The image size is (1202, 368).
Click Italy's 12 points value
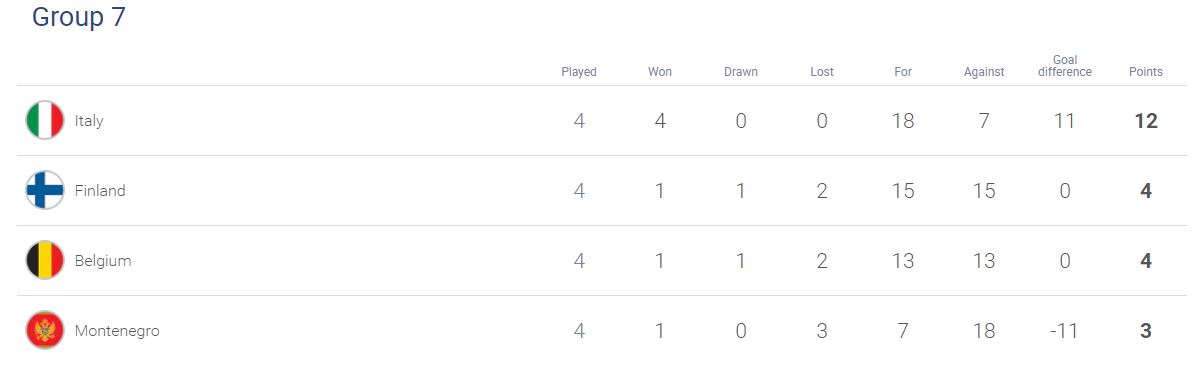pos(1146,121)
